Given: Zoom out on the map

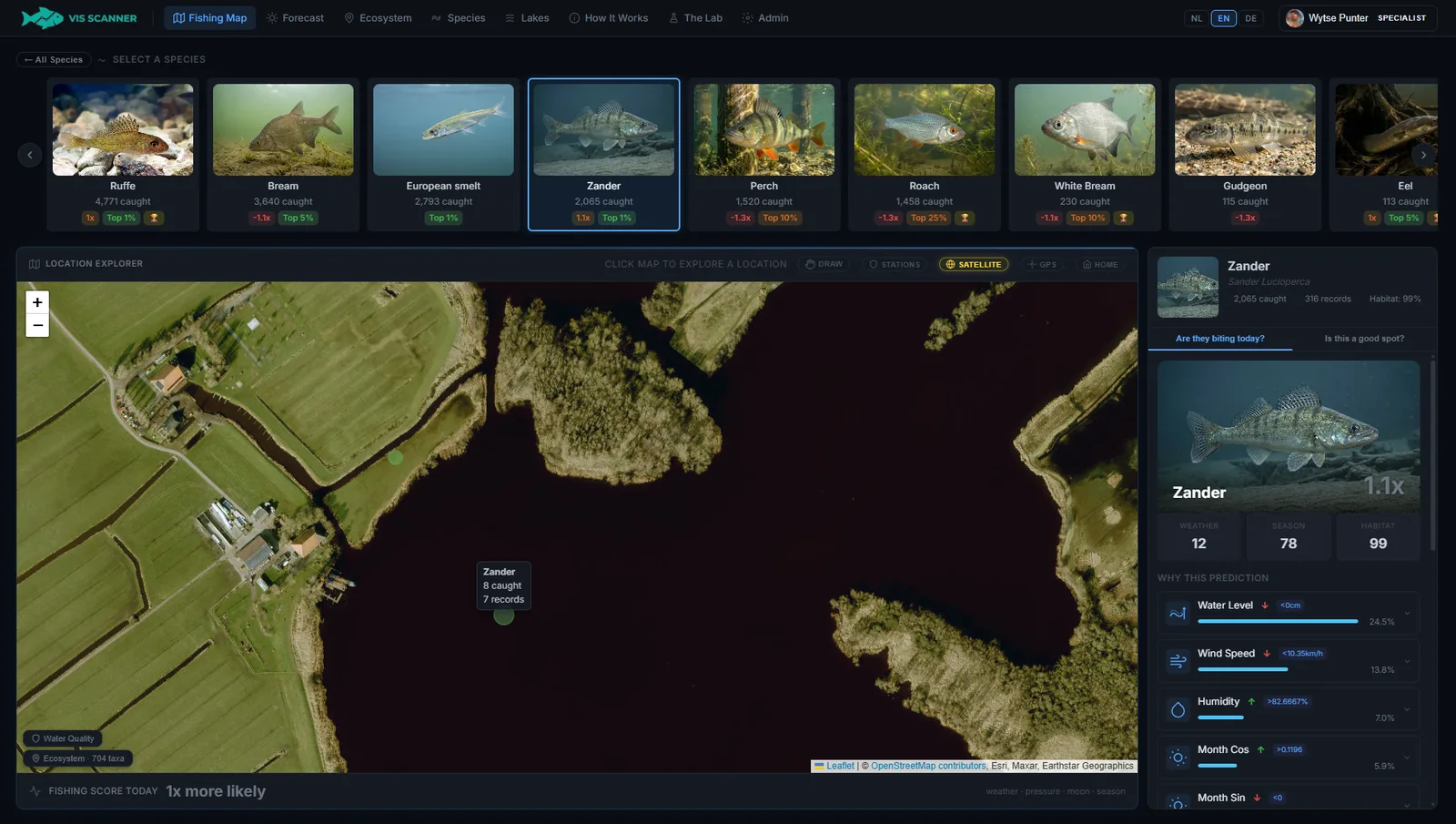Looking at the screenshot, I should [x=37, y=325].
